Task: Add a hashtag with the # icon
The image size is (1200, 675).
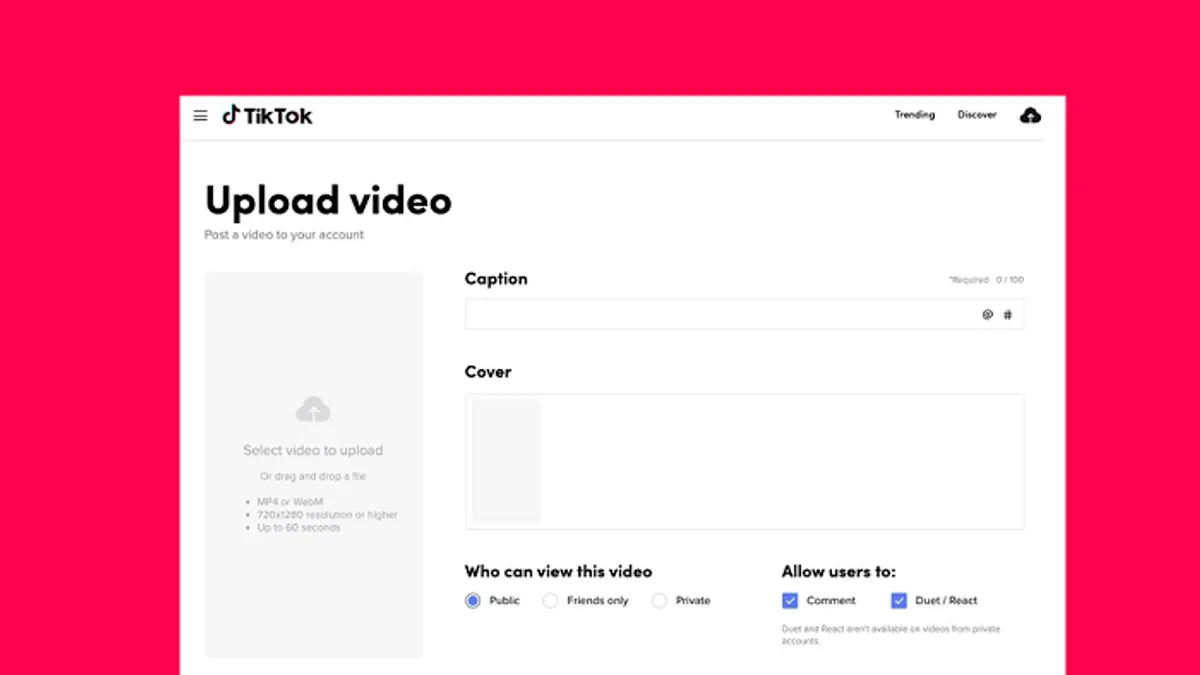Action: 1008,314
